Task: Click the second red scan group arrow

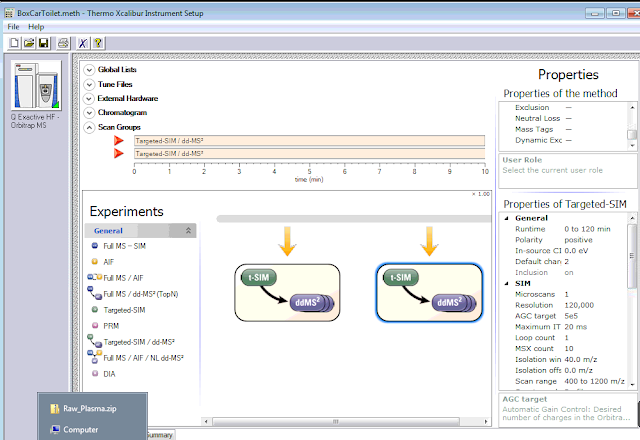Action: click(119, 153)
